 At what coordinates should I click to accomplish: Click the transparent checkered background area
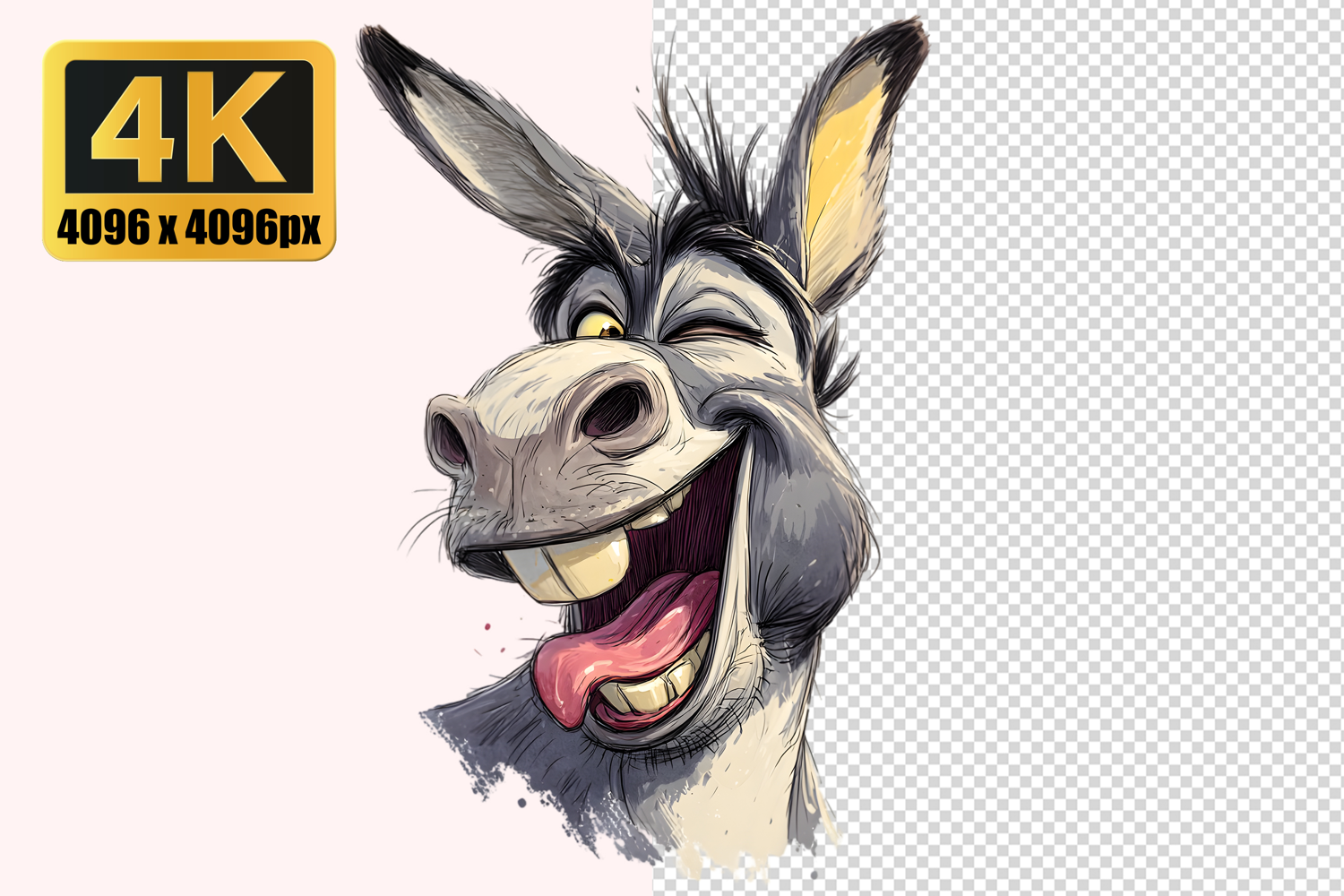[x=1120, y=448]
